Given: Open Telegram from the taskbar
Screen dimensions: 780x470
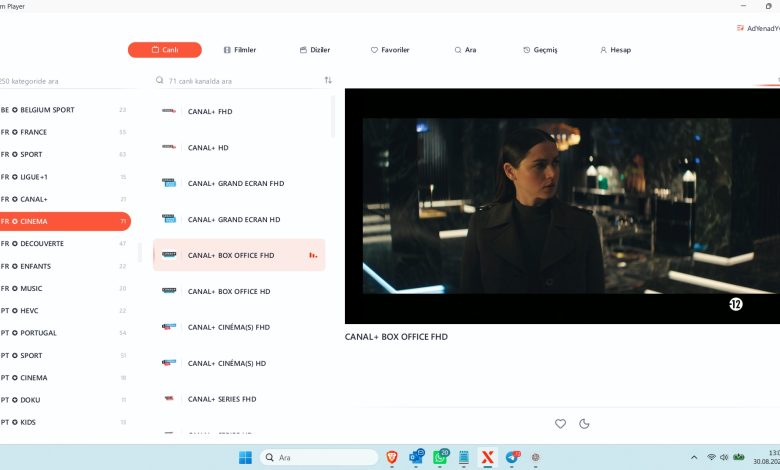Looking at the screenshot, I should (x=512, y=457).
